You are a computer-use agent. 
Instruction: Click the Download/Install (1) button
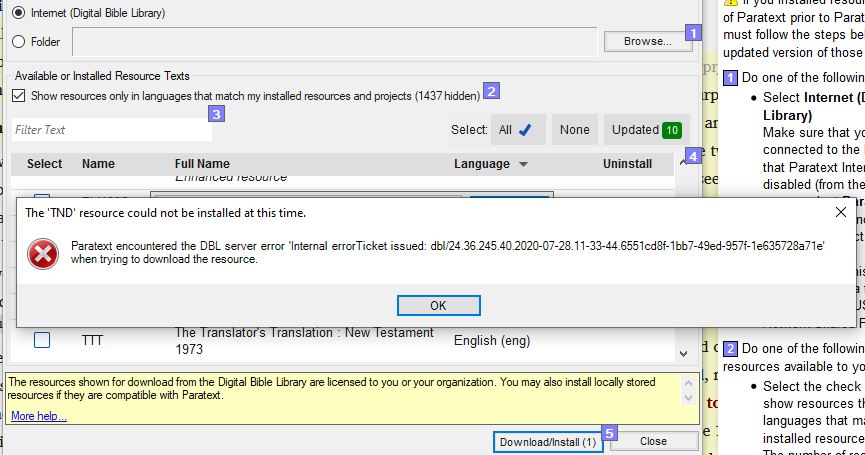[x=548, y=442]
